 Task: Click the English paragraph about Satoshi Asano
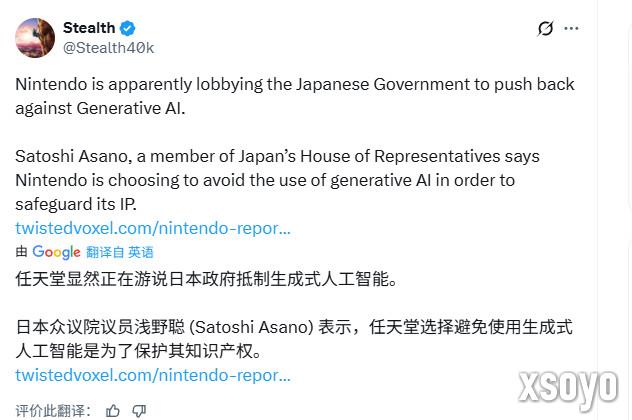click(277, 180)
